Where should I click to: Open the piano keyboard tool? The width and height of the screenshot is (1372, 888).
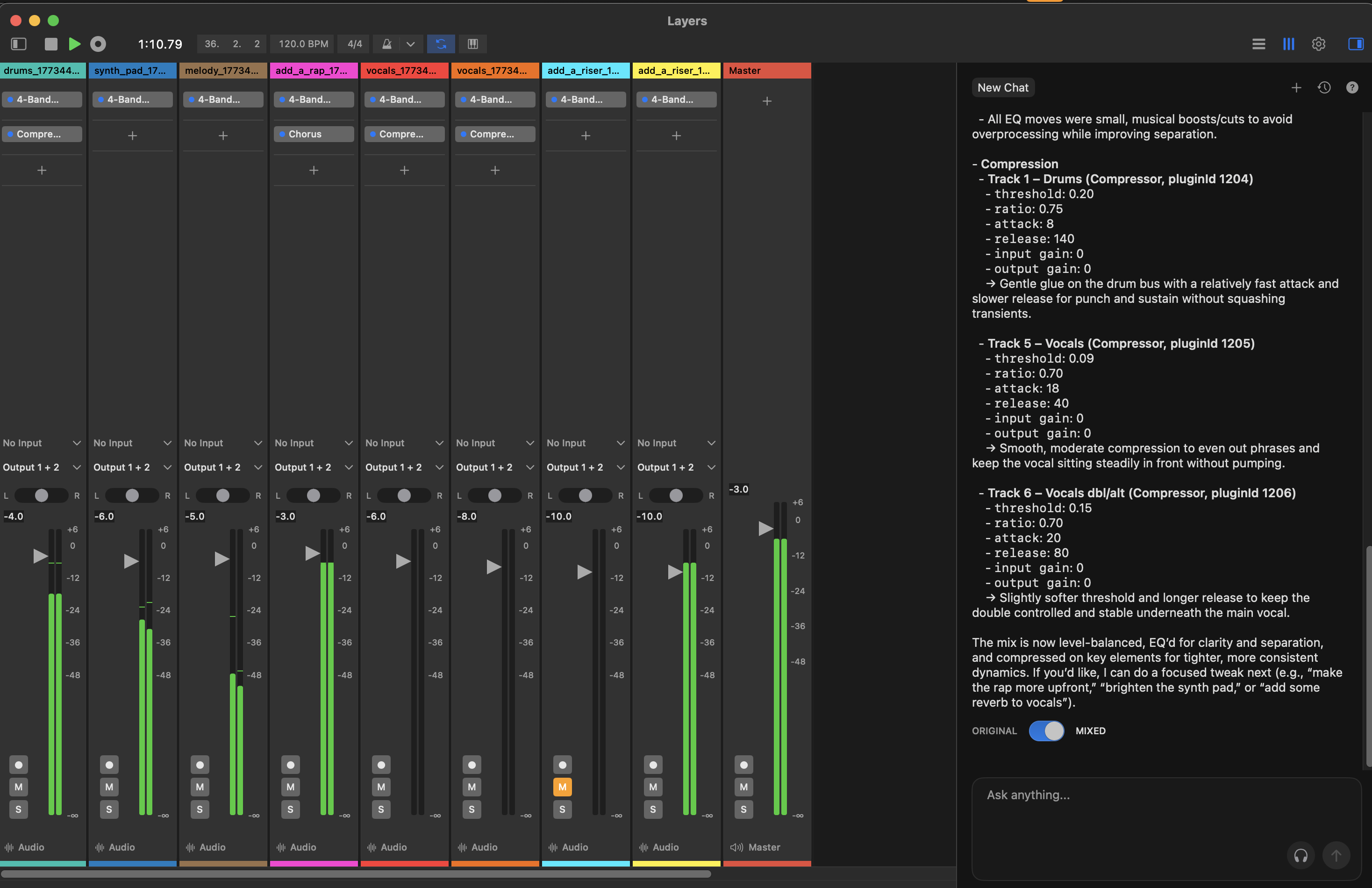(472, 44)
